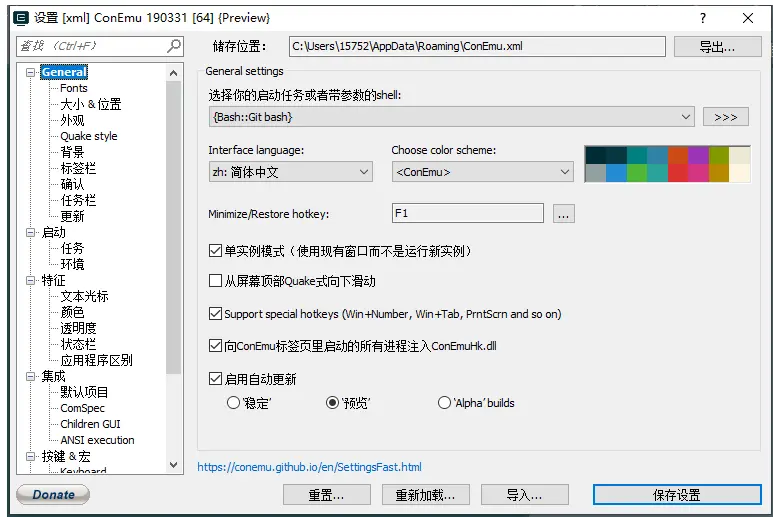This screenshot has height=517, width=773.
Task: Open the 颜色 settings page
Action: pyautogui.click(x=72, y=312)
